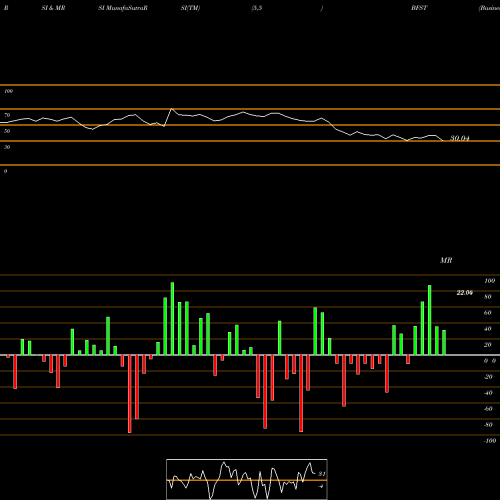Viewport: 500px width, 500px height.
Task: Click the 40 label on MR axis
Action: coord(488,329)
